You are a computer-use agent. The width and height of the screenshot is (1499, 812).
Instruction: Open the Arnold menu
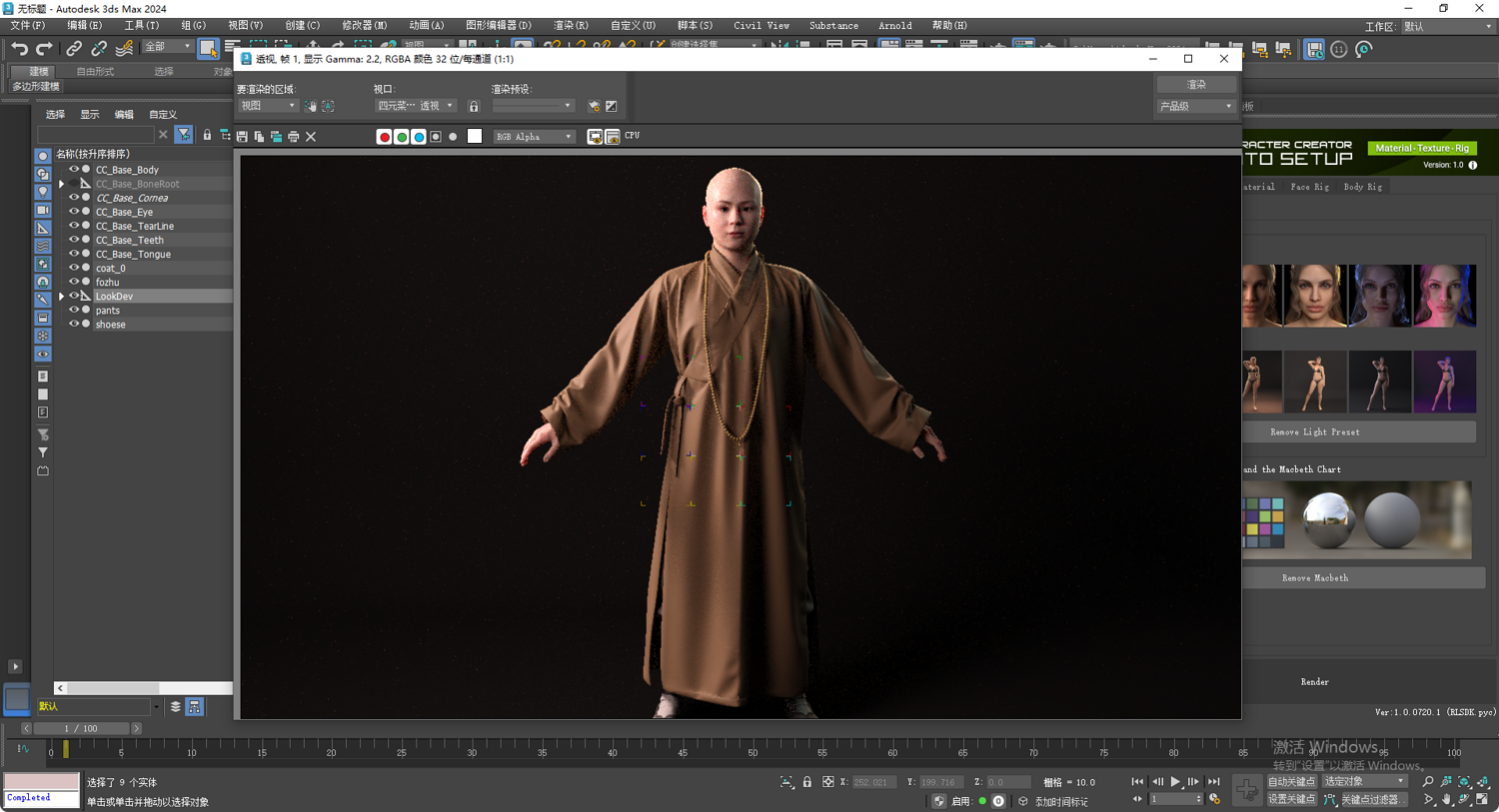[x=894, y=26]
